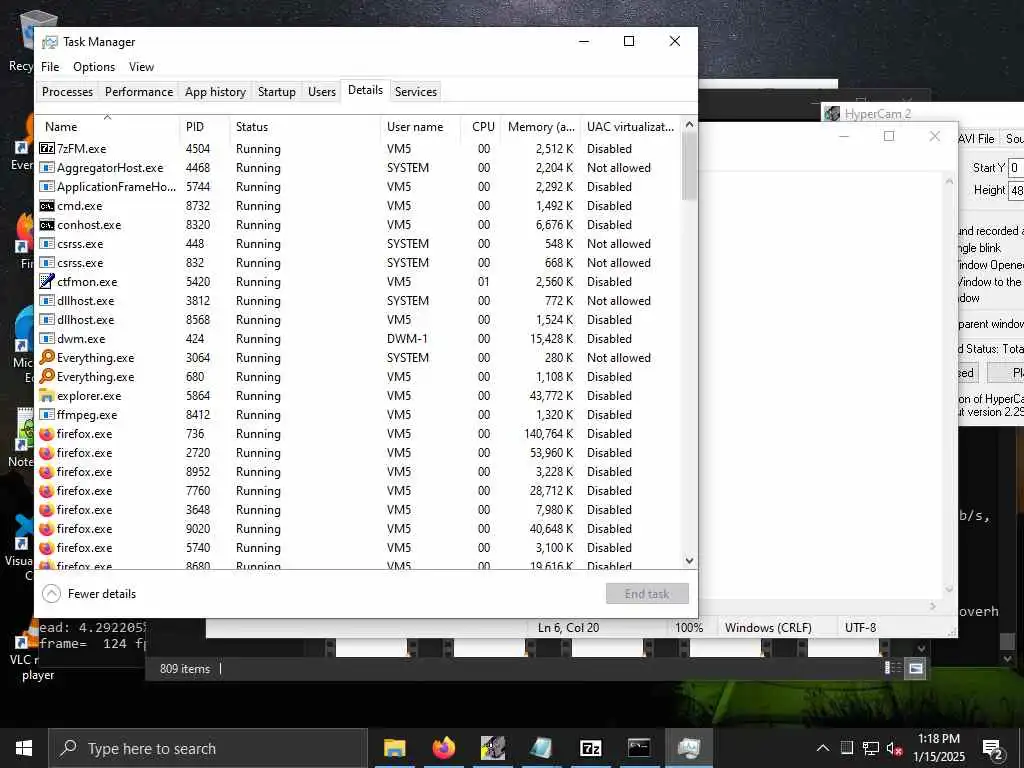Open the AVI File tab in HyperCam
This screenshot has height=768, width=1024.
click(x=976, y=138)
